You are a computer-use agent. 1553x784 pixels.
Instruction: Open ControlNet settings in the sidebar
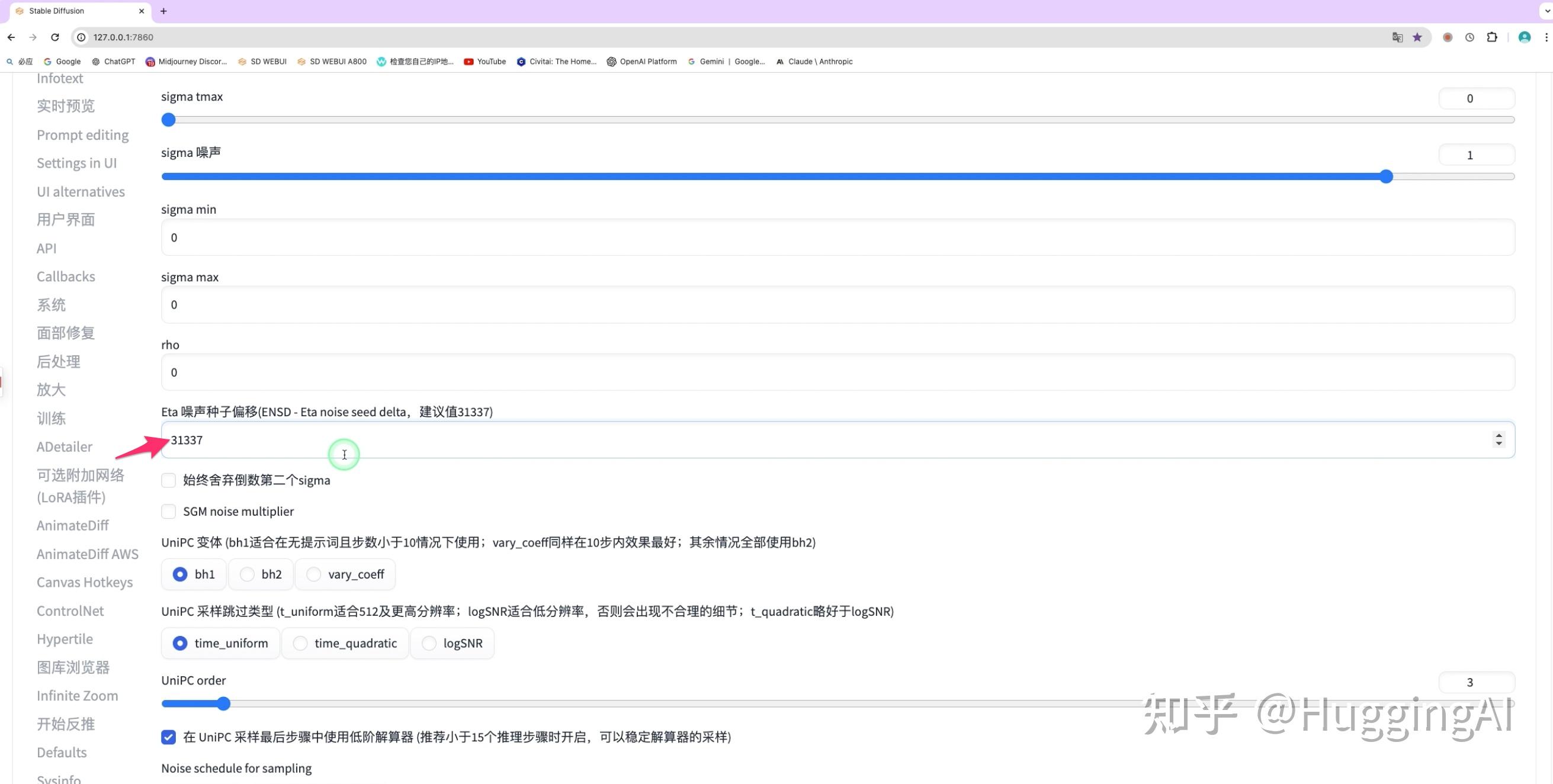coord(70,611)
